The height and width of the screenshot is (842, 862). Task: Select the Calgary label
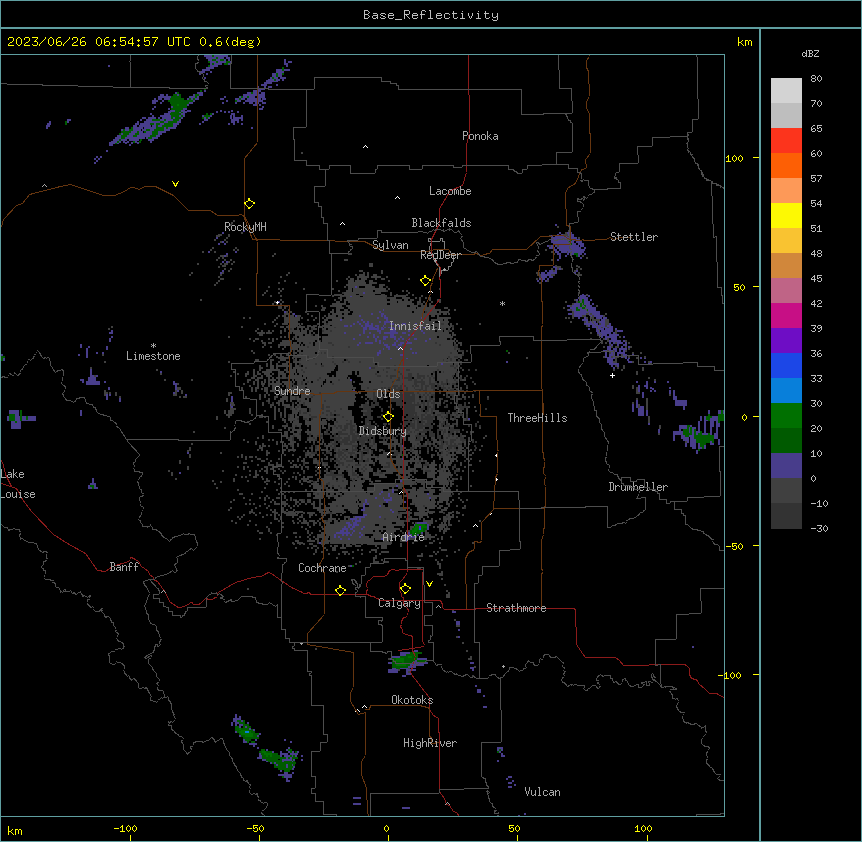pyautogui.click(x=399, y=603)
